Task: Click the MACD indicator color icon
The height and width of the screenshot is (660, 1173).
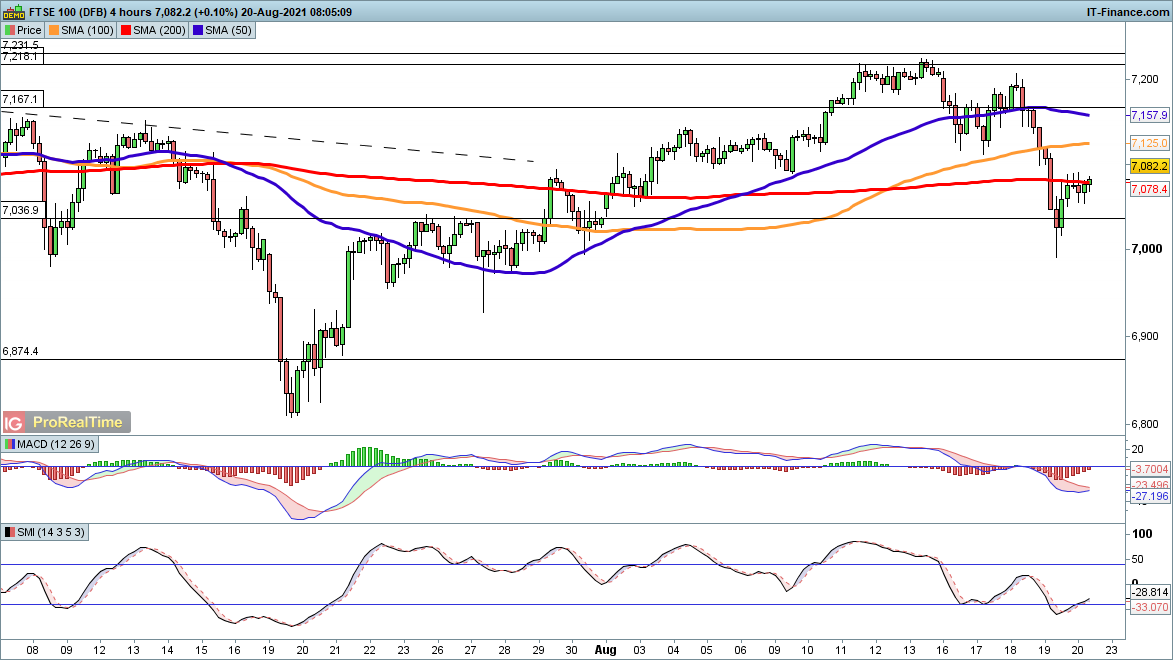Action: (x=10, y=444)
